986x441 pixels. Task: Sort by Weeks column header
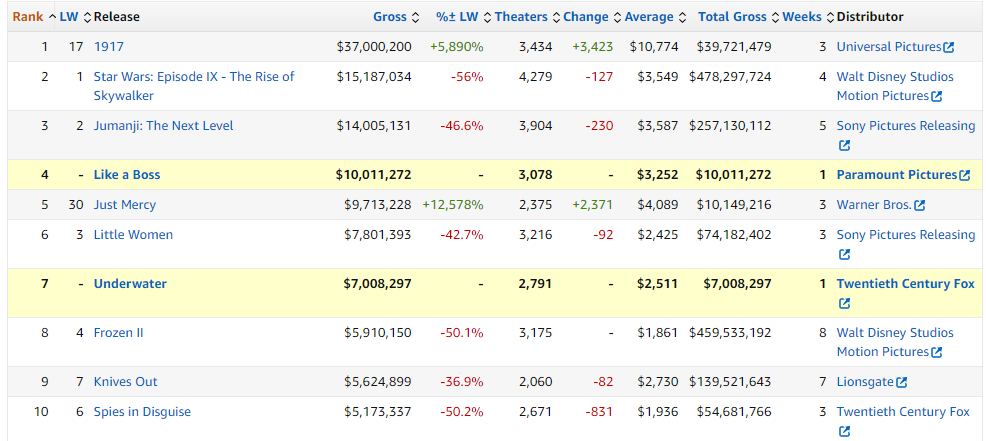click(x=802, y=17)
